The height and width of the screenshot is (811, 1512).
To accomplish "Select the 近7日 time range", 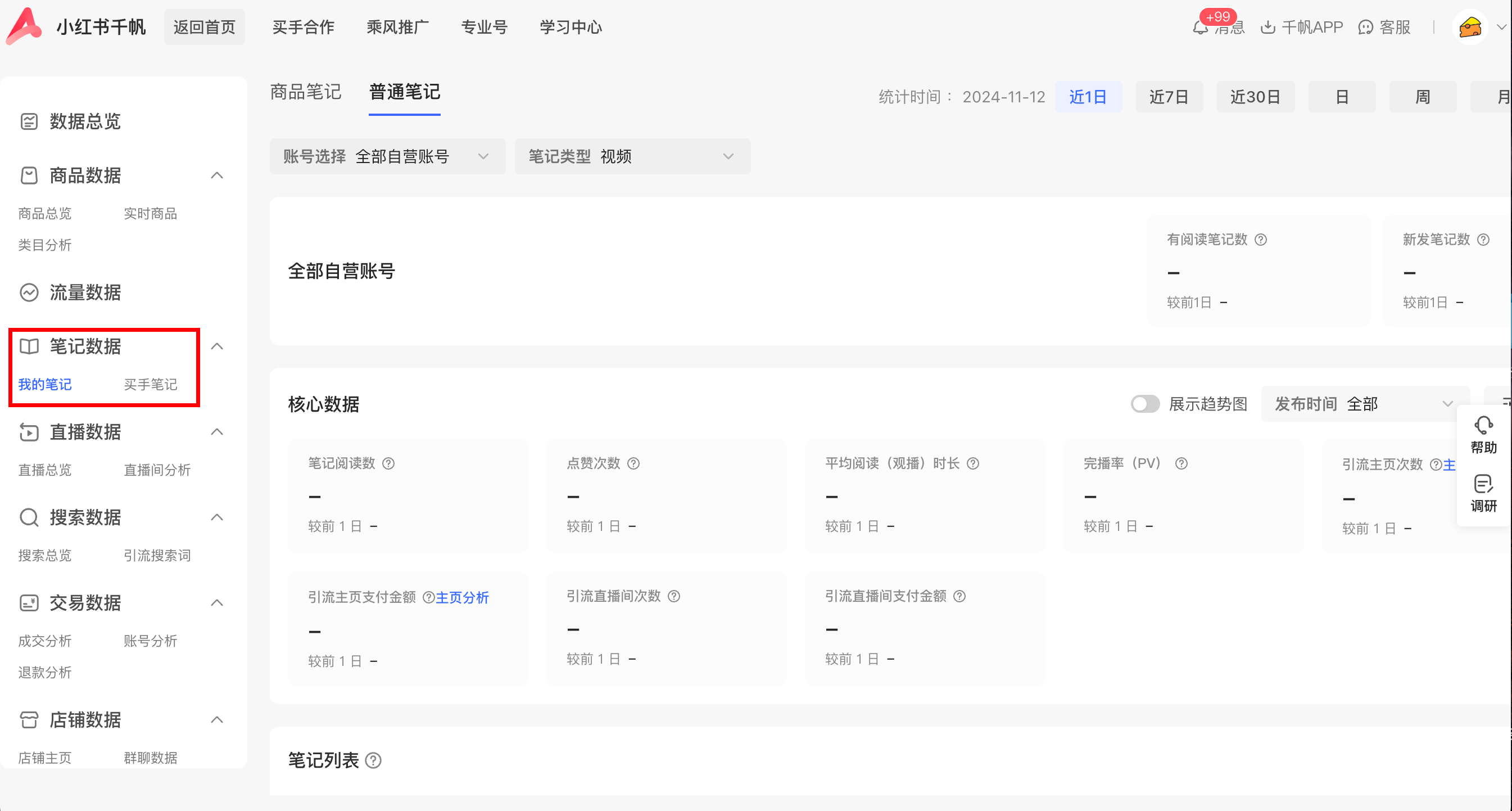I will pos(1169,97).
